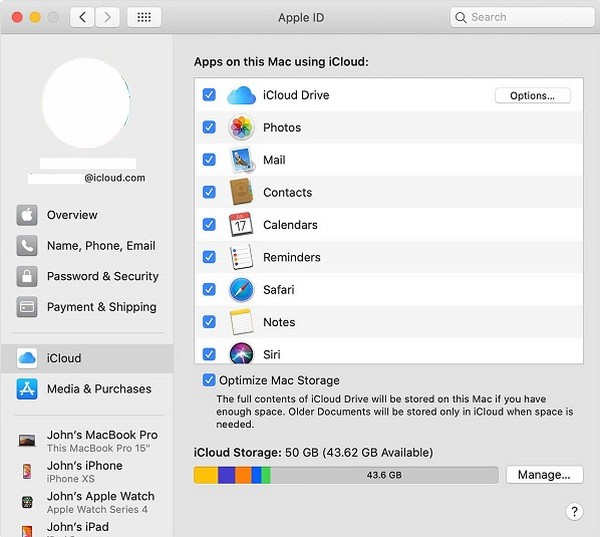Screen dimensions: 600x537
Task: Click the iCloud Drive cloud icon
Action: click(x=241, y=95)
